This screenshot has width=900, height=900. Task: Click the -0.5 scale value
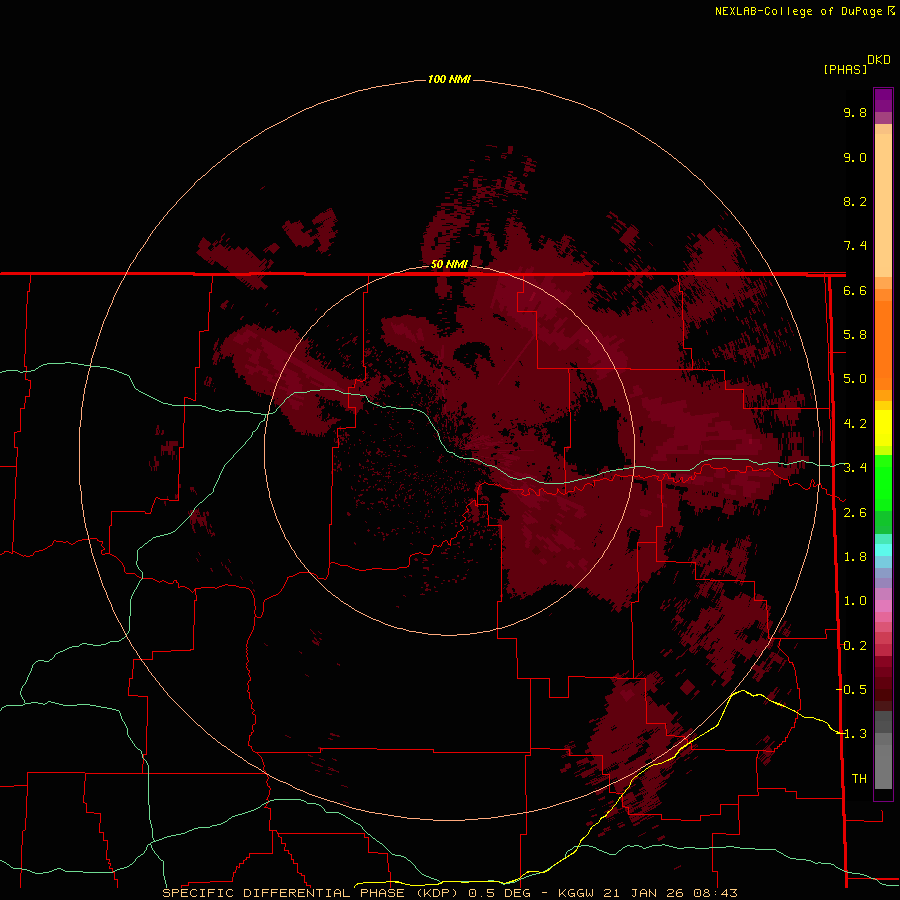[x=851, y=690]
